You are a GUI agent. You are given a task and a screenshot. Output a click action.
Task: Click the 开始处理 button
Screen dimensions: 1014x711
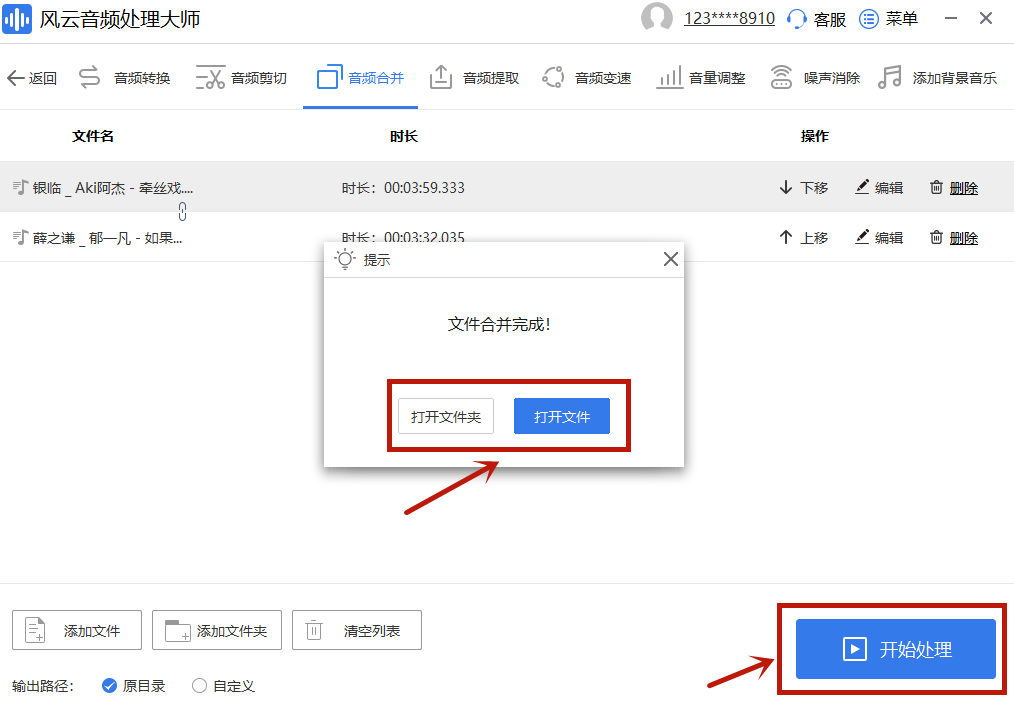coord(896,649)
